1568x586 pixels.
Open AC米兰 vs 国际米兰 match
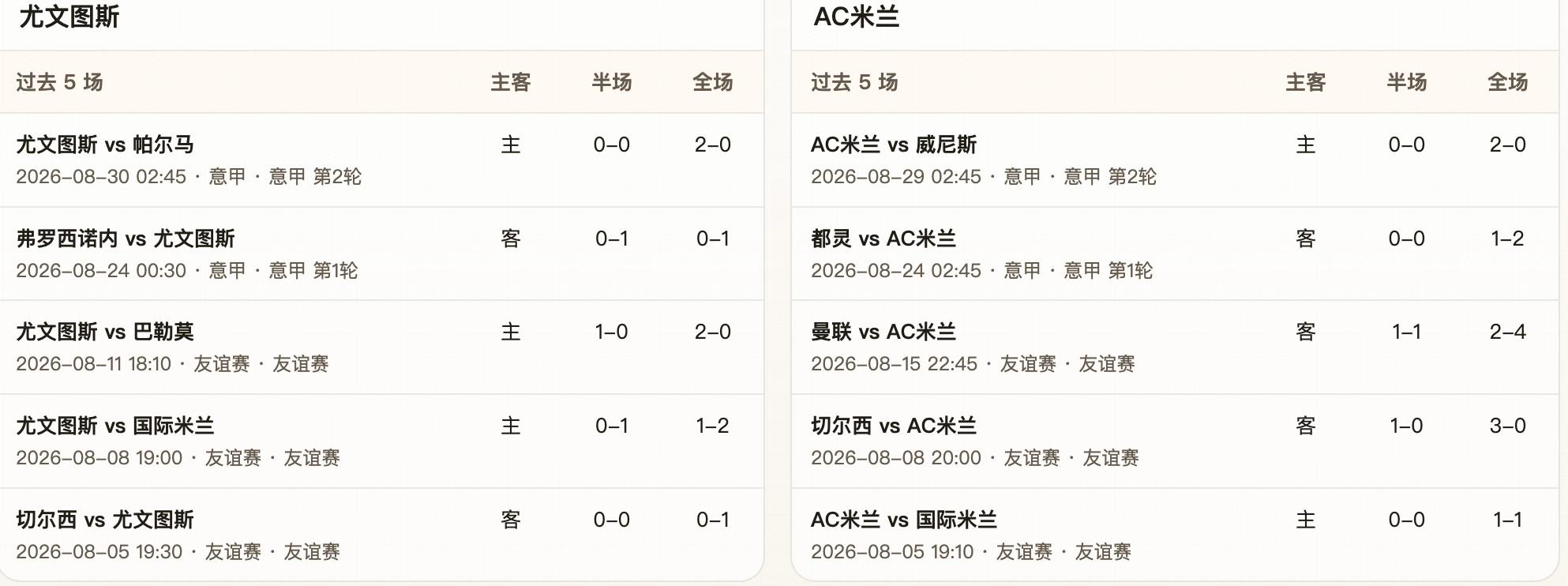coord(1175,535)
